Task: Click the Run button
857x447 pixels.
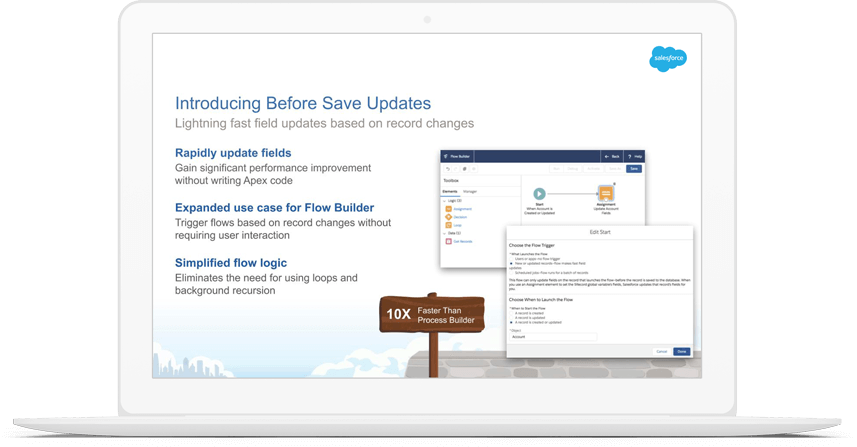Action: [x=556, y=169]
